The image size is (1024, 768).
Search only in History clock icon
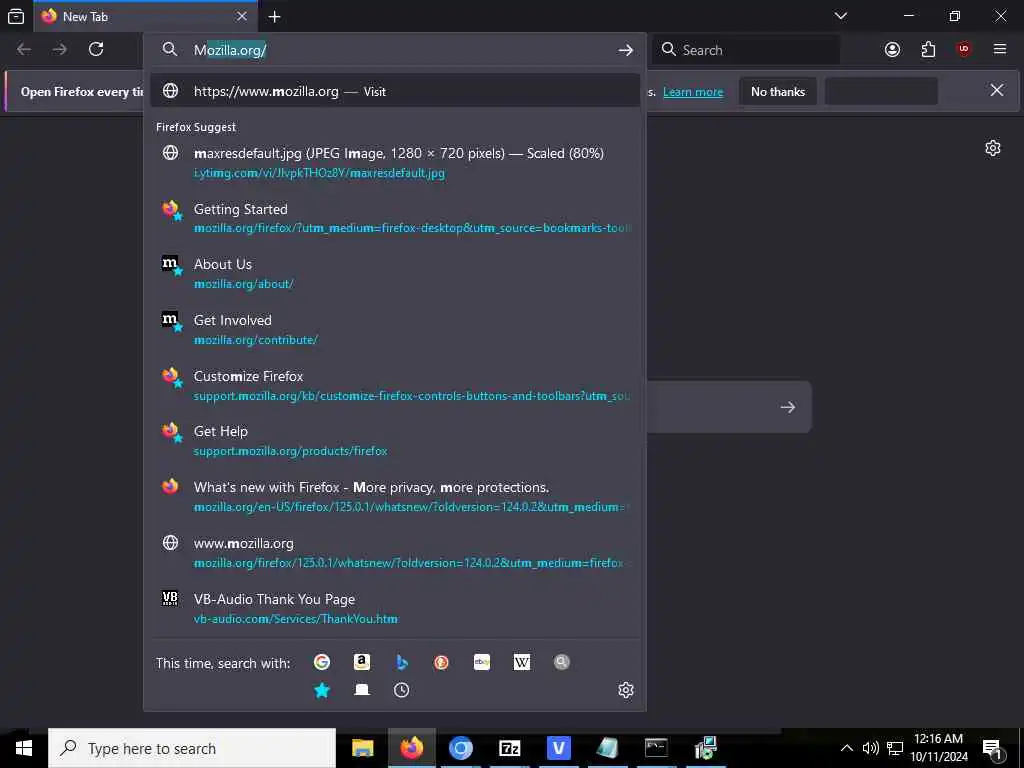(402, 690)
